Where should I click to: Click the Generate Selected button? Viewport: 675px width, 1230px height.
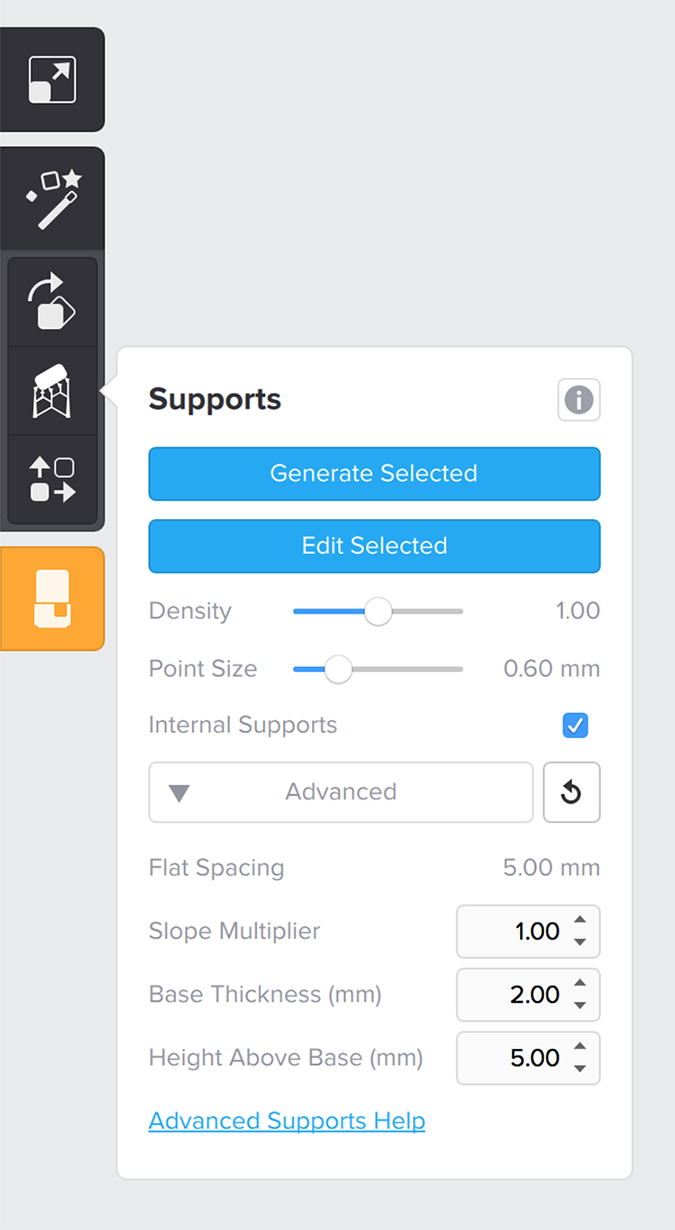pos(374,473)
